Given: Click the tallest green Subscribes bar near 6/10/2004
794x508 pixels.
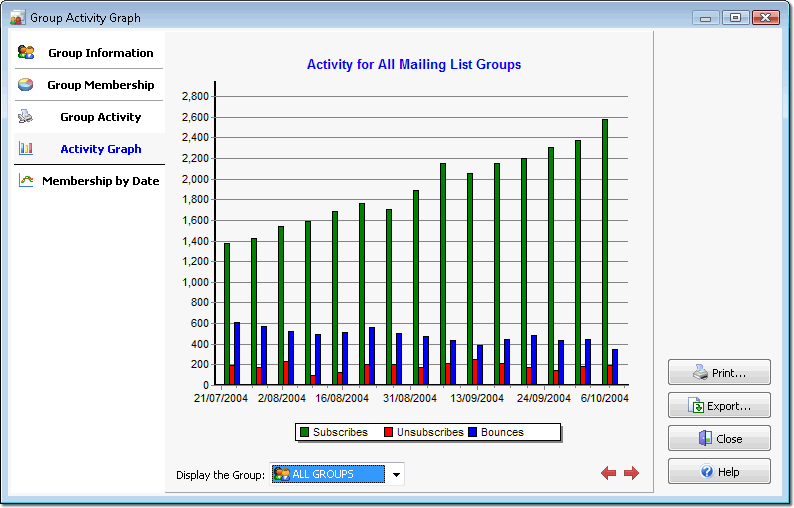Looking at the screenshot, I should 605,252.
